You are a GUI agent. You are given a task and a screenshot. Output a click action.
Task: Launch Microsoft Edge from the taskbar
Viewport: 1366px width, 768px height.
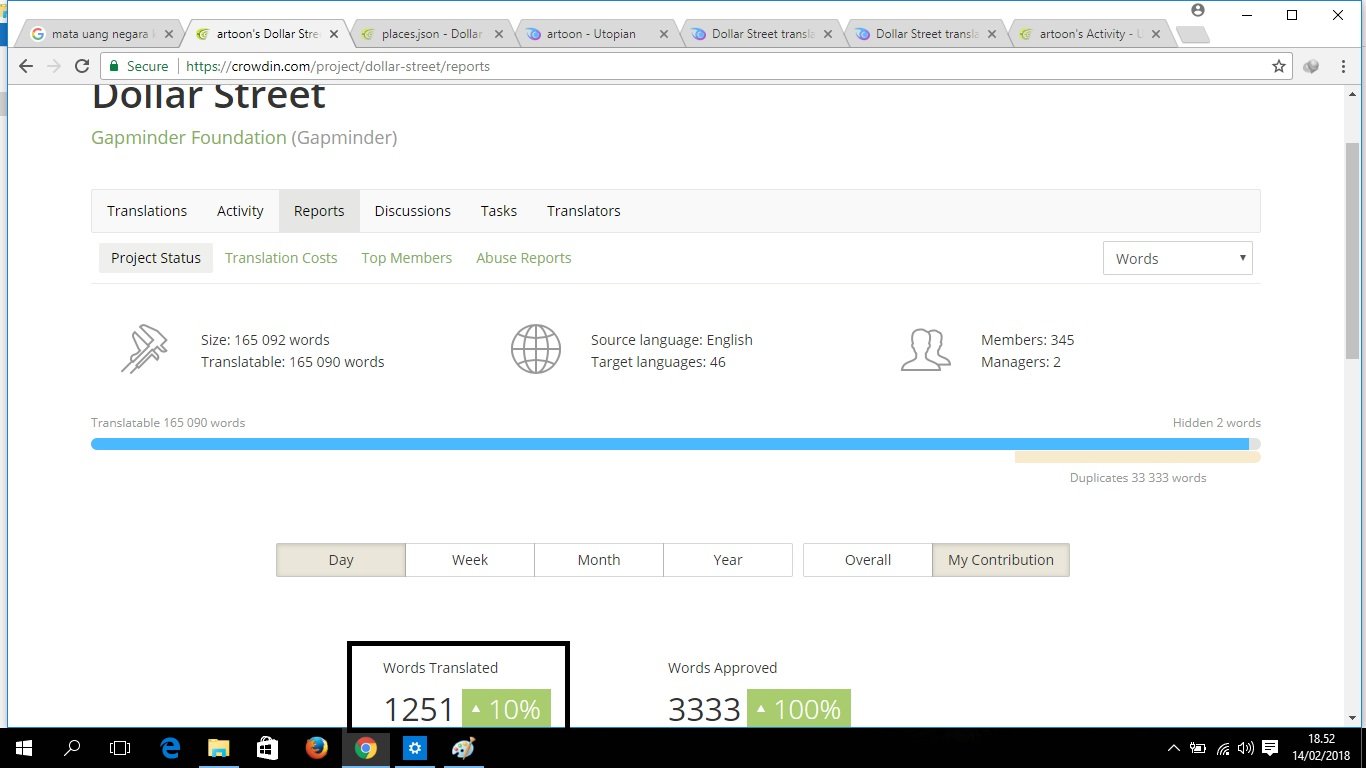click(x=171, y=748)
